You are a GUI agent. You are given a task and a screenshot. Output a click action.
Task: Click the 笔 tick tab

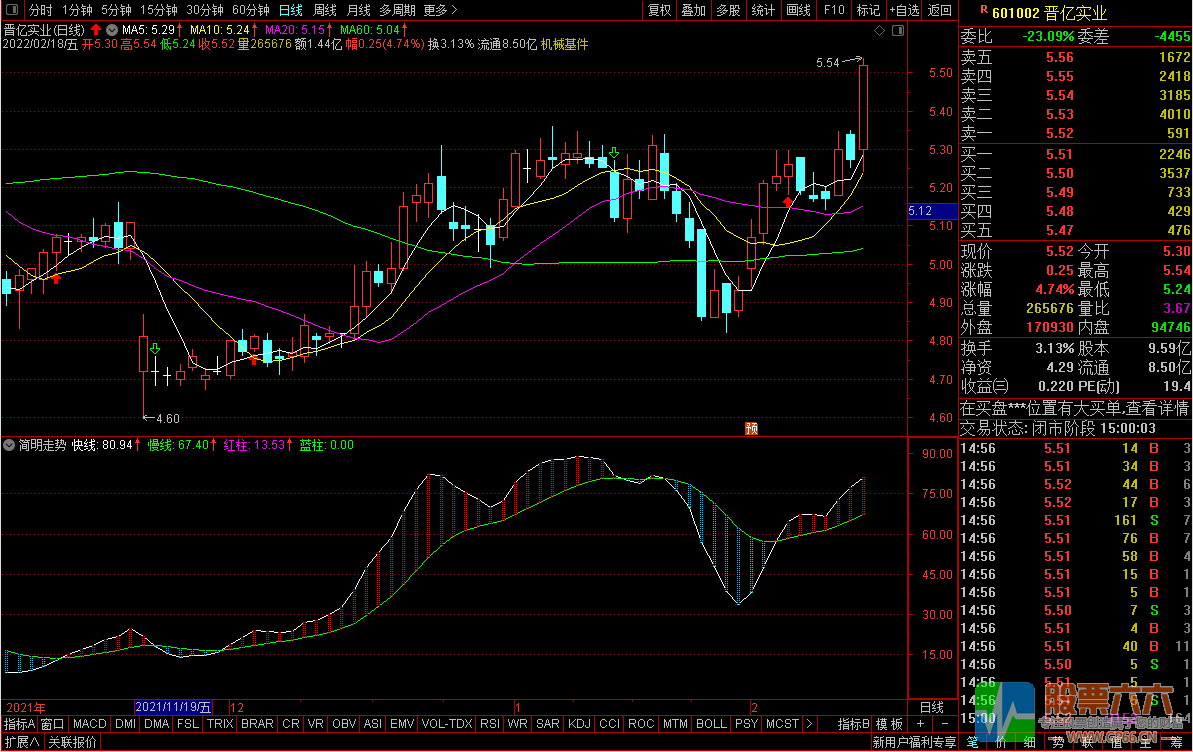972,742
